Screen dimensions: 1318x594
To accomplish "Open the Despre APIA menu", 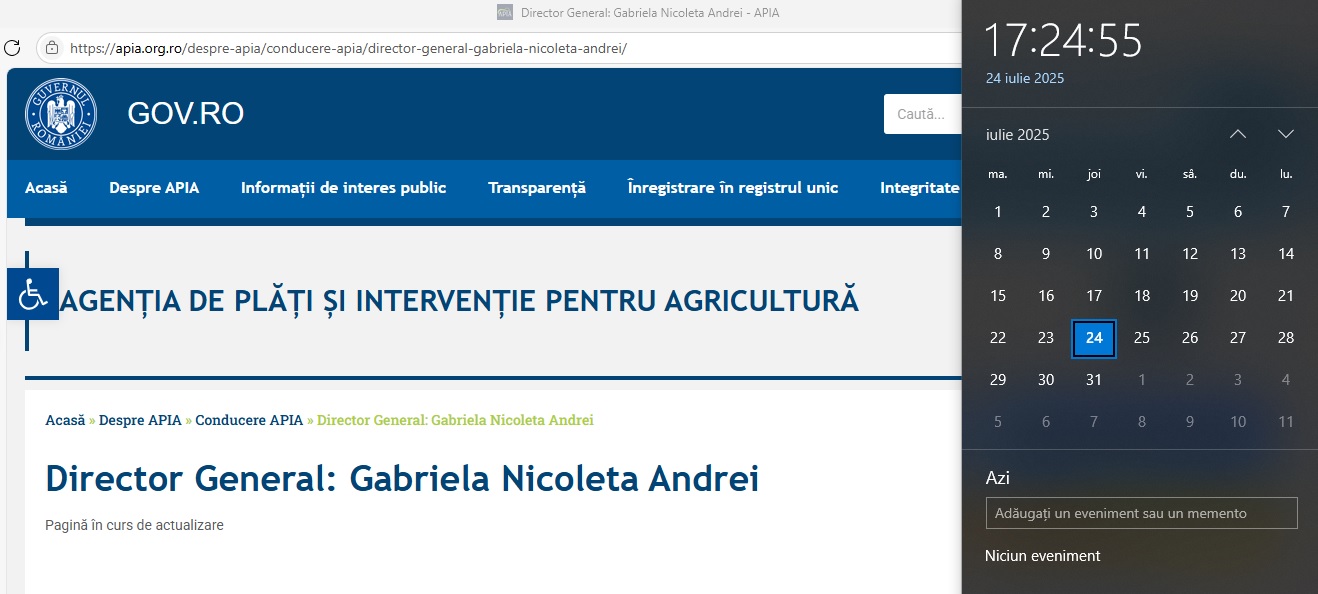I will [154, 188].
